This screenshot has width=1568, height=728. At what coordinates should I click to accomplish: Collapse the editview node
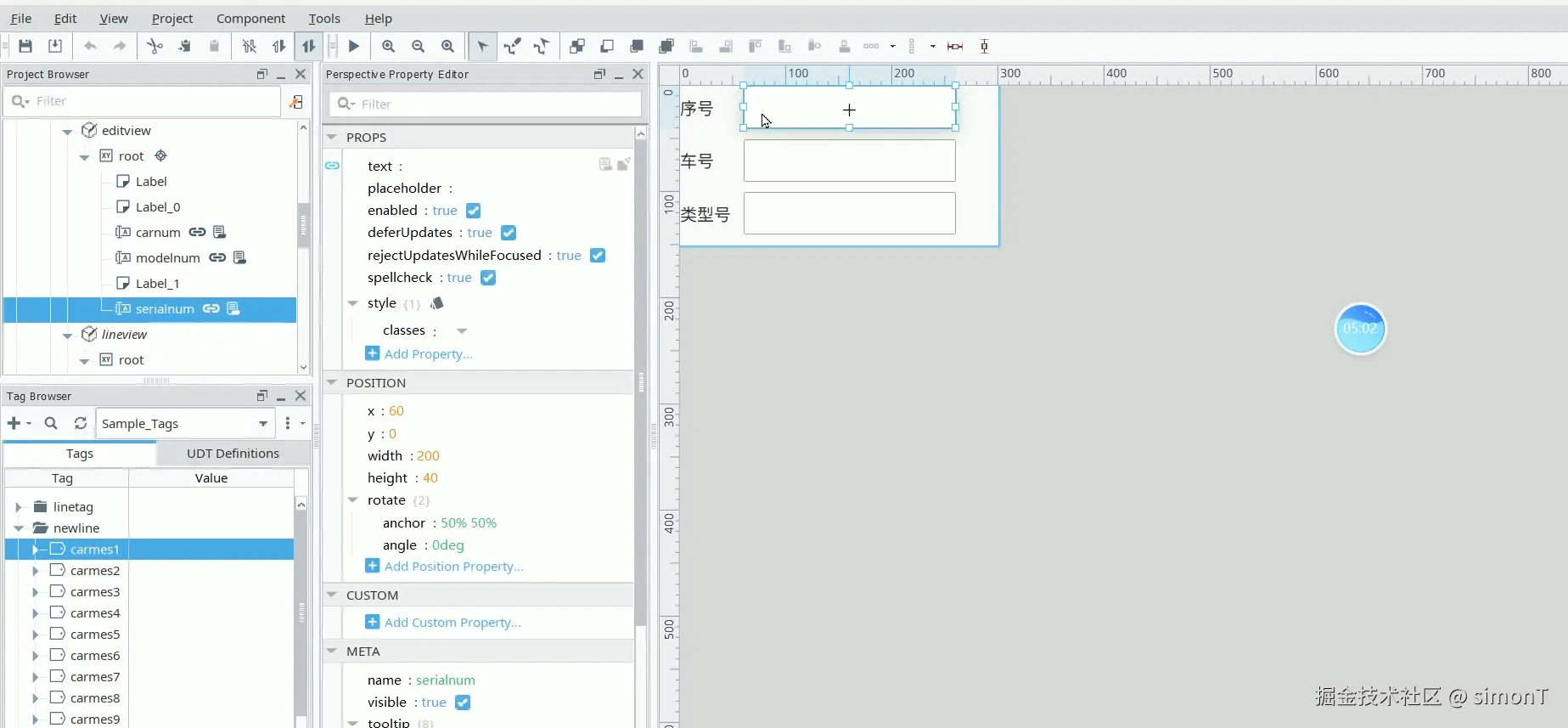67,131
